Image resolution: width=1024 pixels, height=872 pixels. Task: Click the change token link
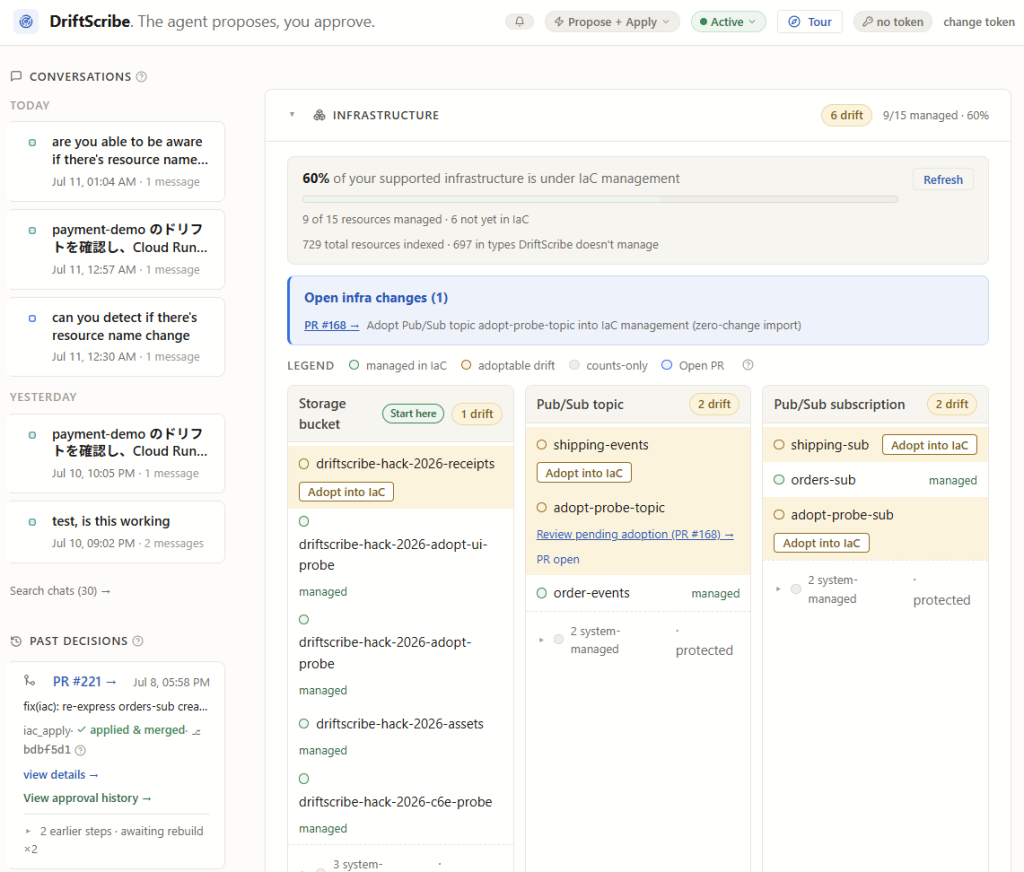point(978,22)
